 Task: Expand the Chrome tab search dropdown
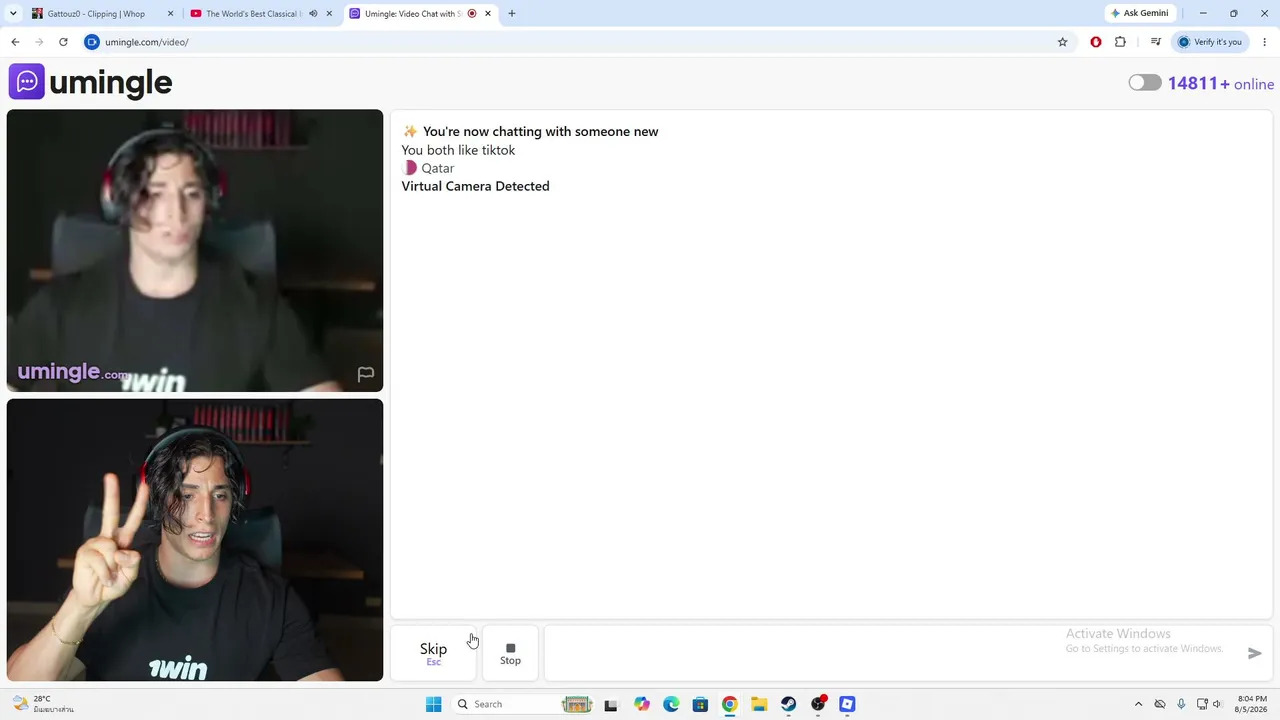(13, 14)
